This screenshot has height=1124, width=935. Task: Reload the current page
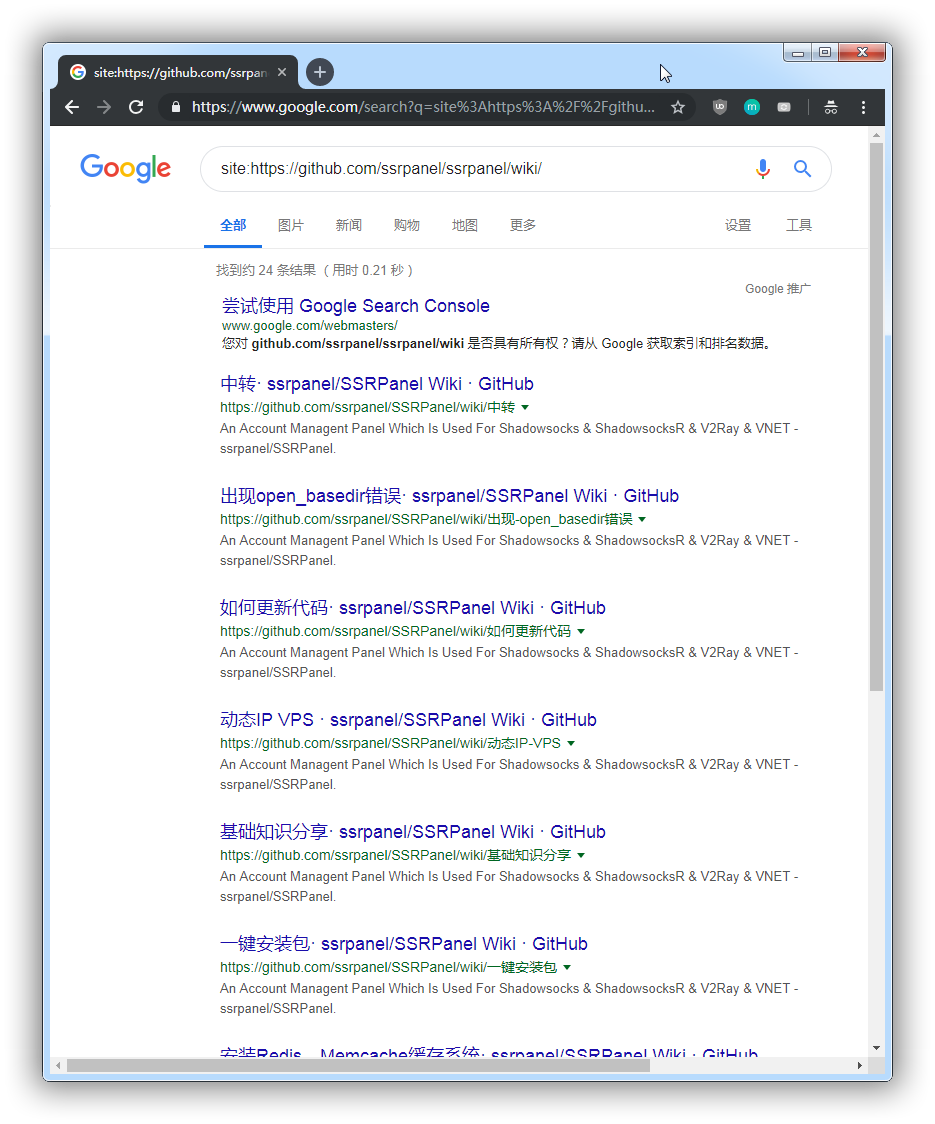click(x=136, y=108)
